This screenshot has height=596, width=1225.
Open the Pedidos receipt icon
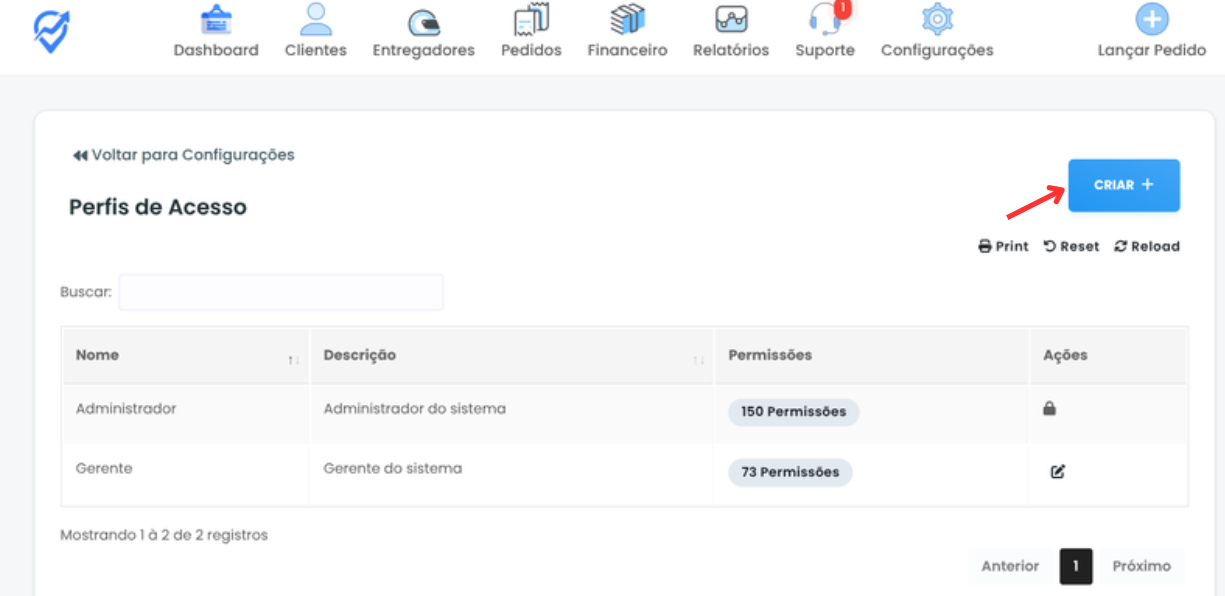531,20
